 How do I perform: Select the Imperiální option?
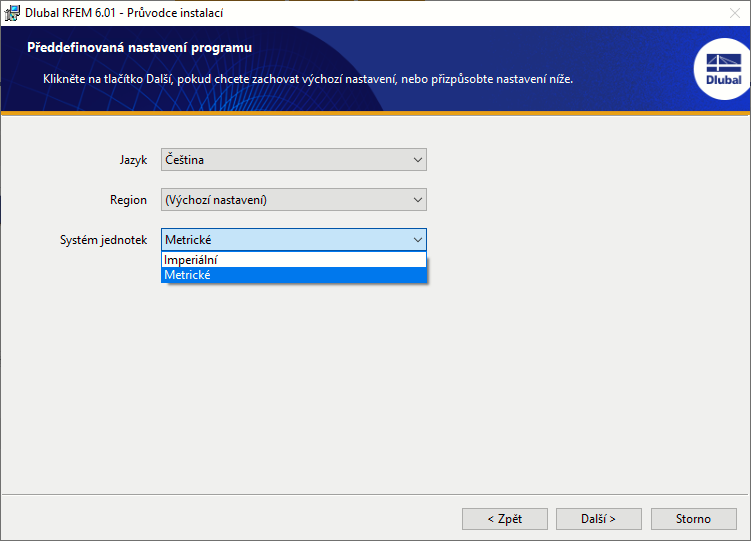[294, 260]
